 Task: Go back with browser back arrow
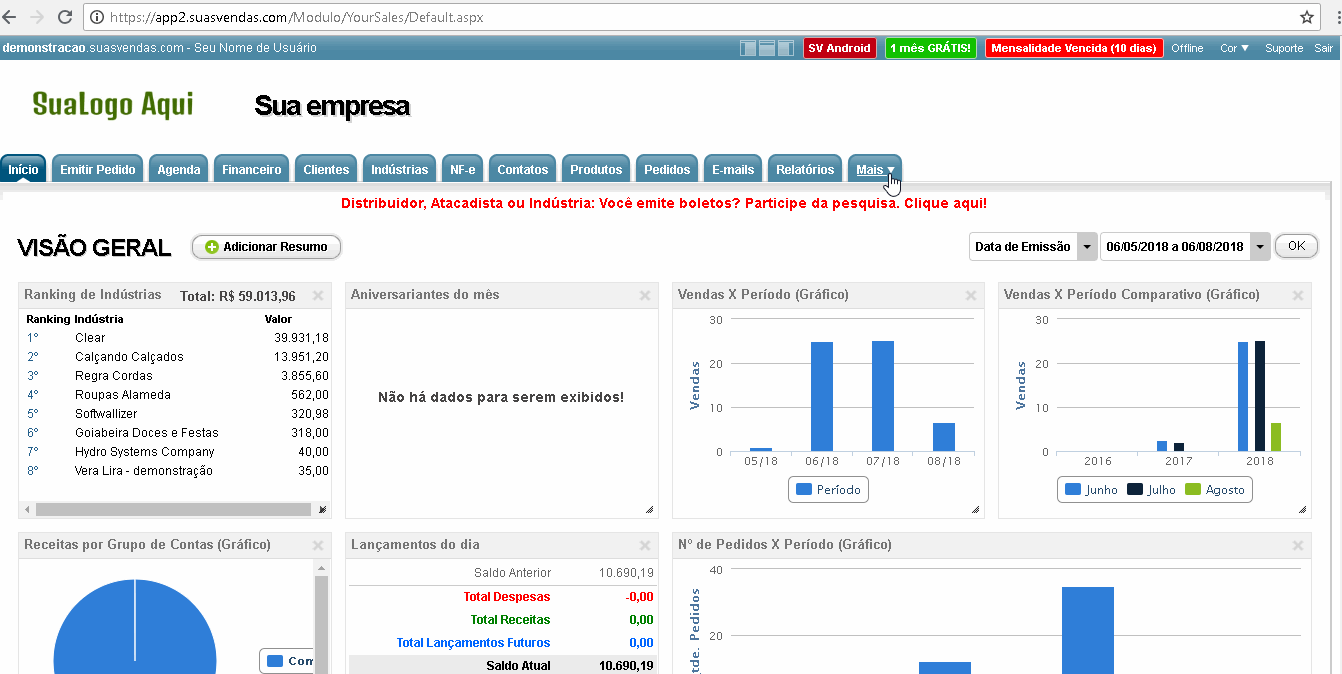point(10,17)
